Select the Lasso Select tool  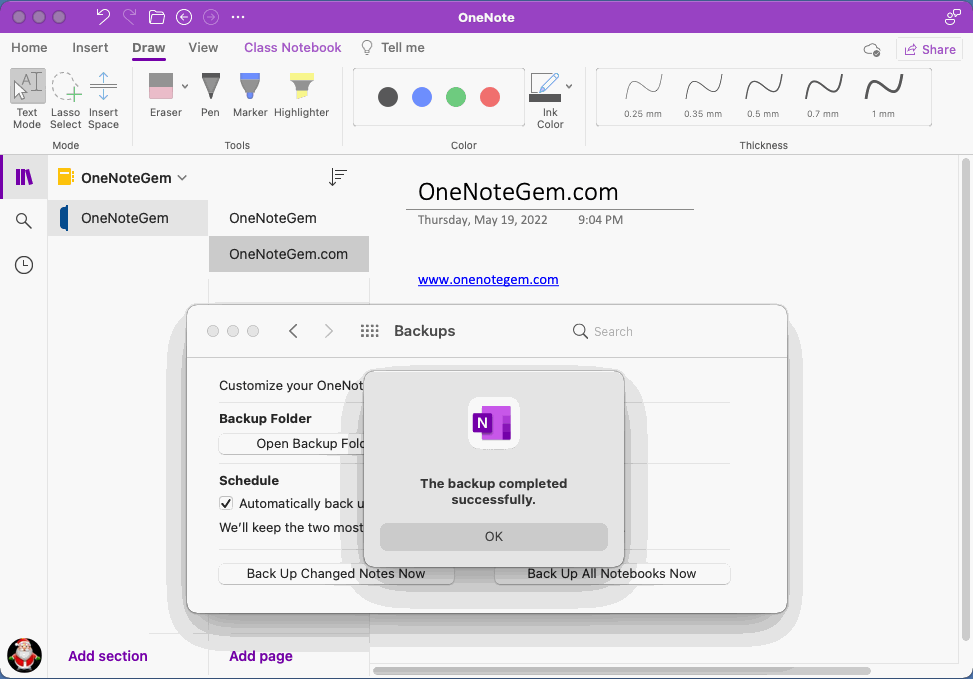click(x=66, y=99)
